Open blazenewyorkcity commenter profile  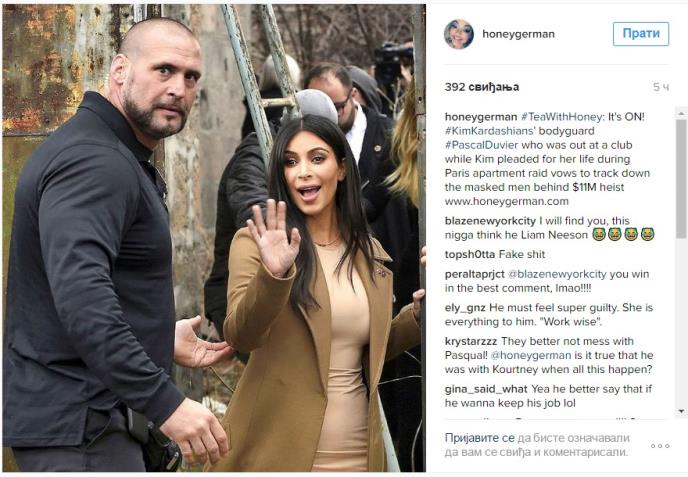coord(490,221)
